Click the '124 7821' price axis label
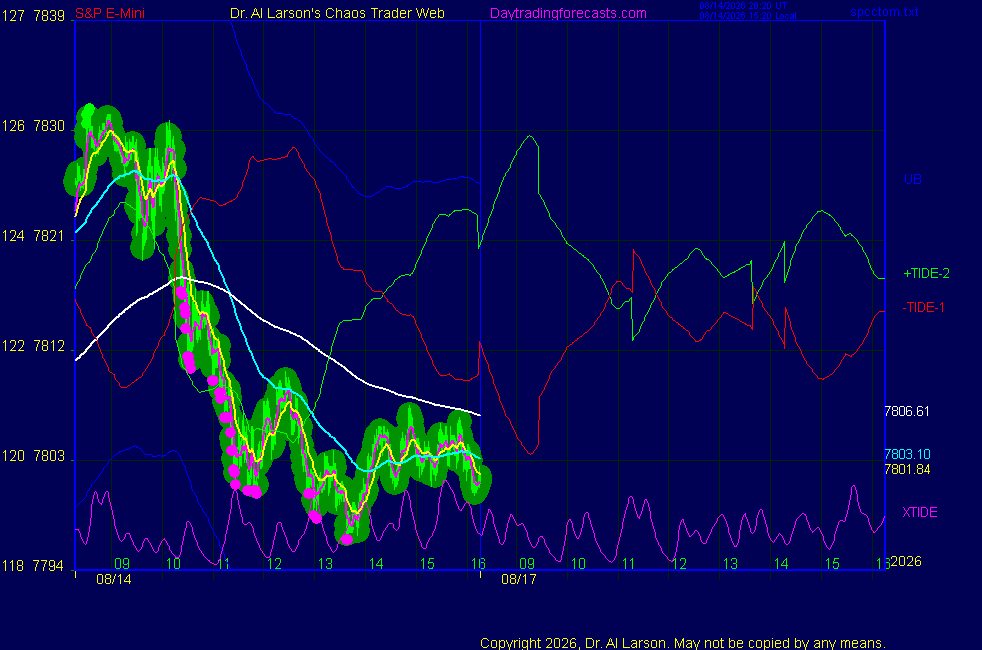Screen dimensions: 982x650 pyautogui.click(x=33, y=235)
